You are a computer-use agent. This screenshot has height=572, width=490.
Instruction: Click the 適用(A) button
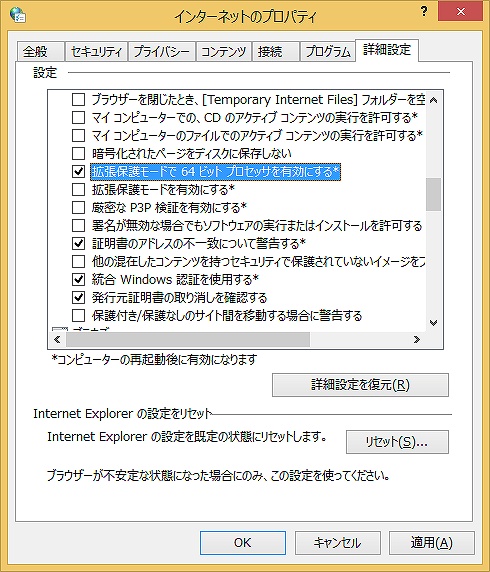(x=432, y=543)
